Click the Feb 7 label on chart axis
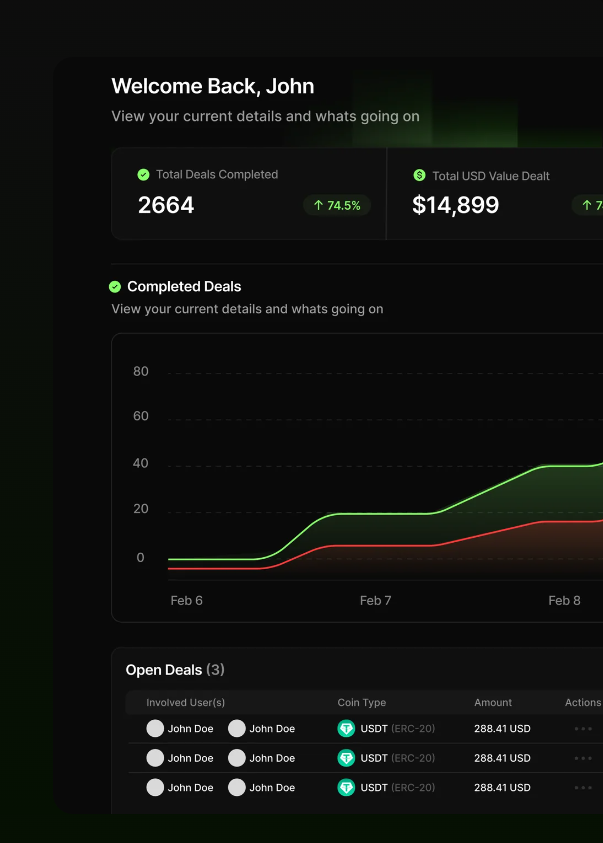Image resolution: width=603 pixels, height=843 pixels. [376, 601]
